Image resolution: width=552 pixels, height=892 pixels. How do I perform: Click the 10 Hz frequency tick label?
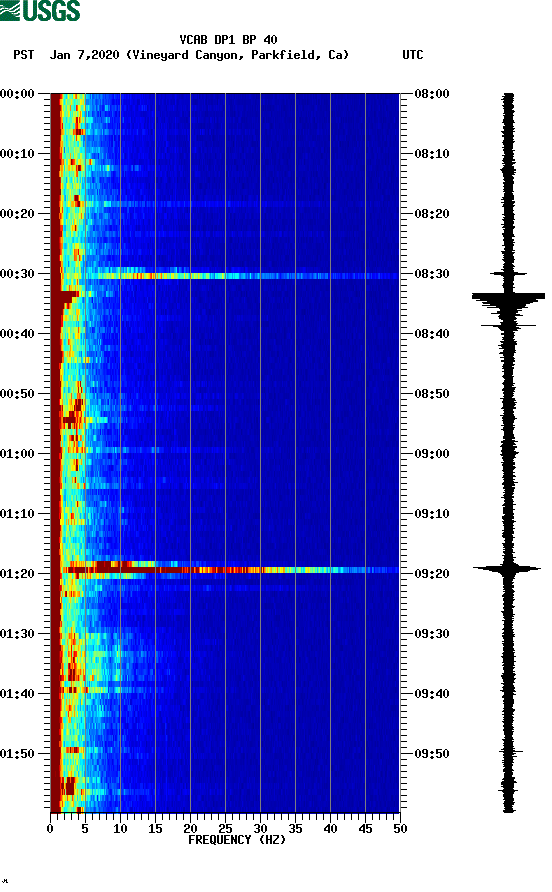120,829
